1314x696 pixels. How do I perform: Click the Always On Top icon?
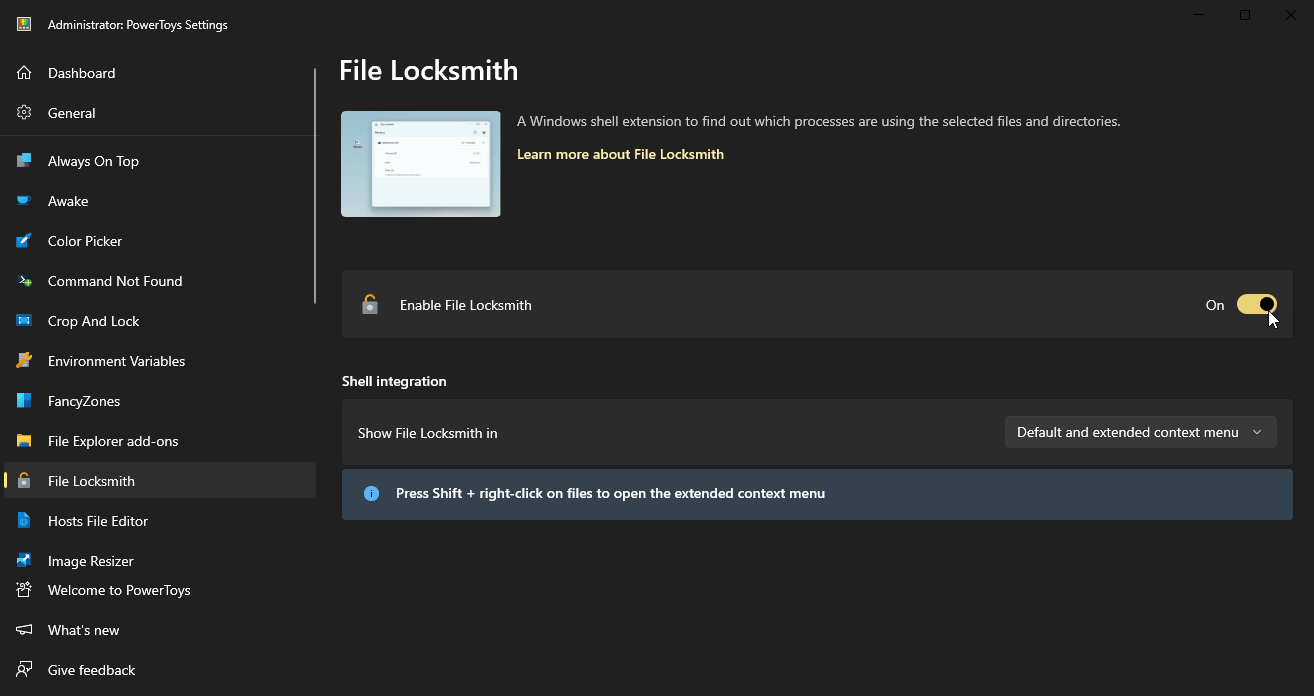point(24,161)
